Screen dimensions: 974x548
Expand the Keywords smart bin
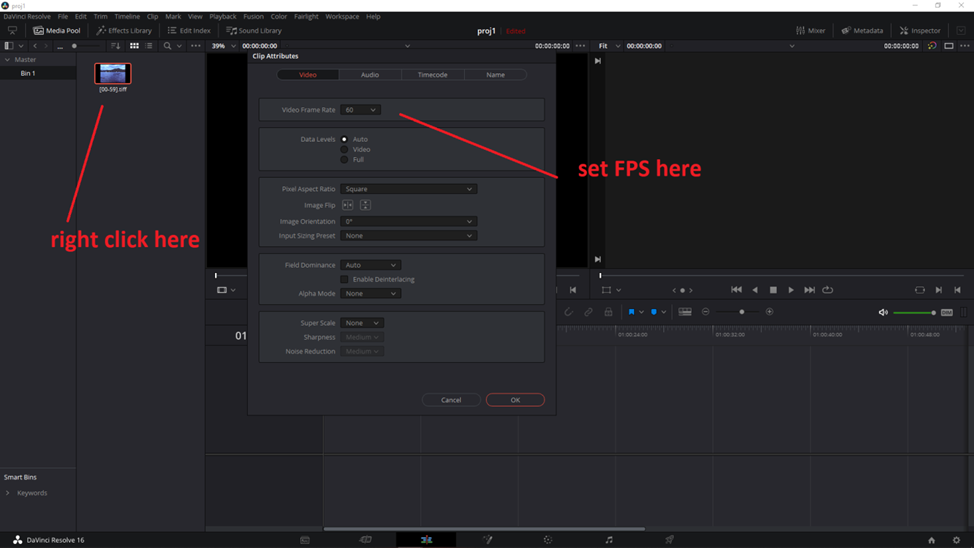pos(7,493)
